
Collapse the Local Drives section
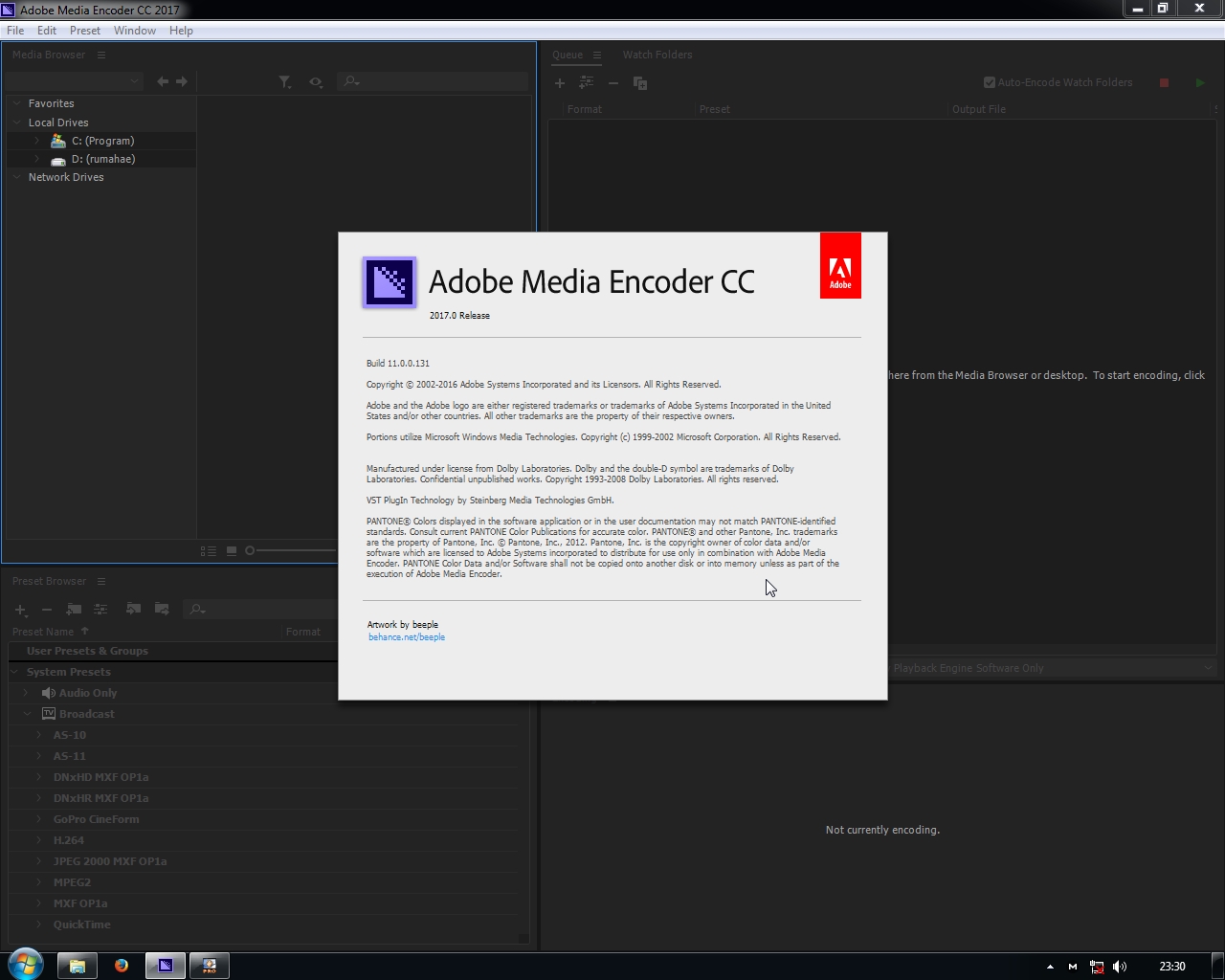click(x=16, y=122)
